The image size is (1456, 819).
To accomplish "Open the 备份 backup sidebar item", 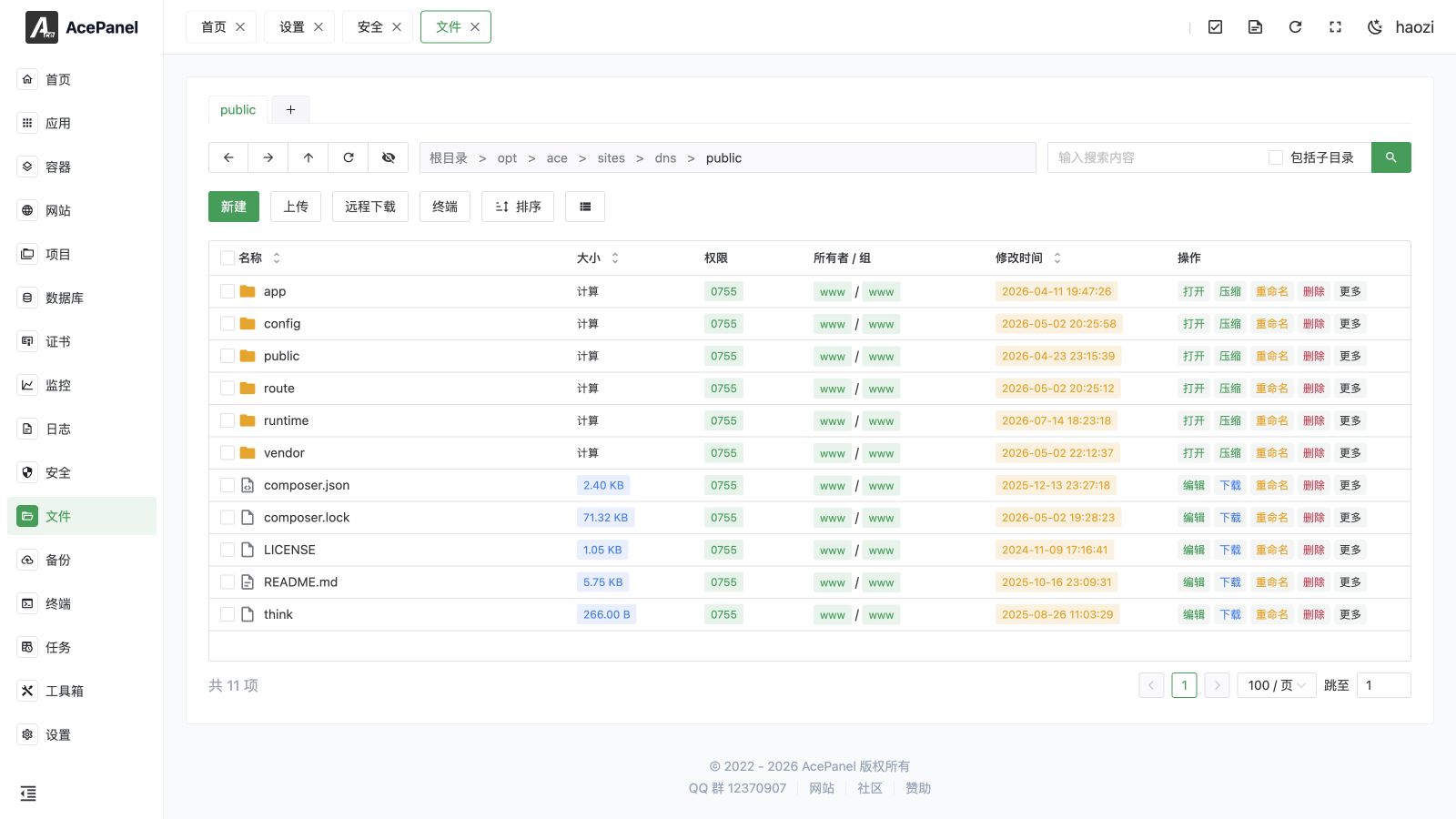I will [x=82, y=560].
